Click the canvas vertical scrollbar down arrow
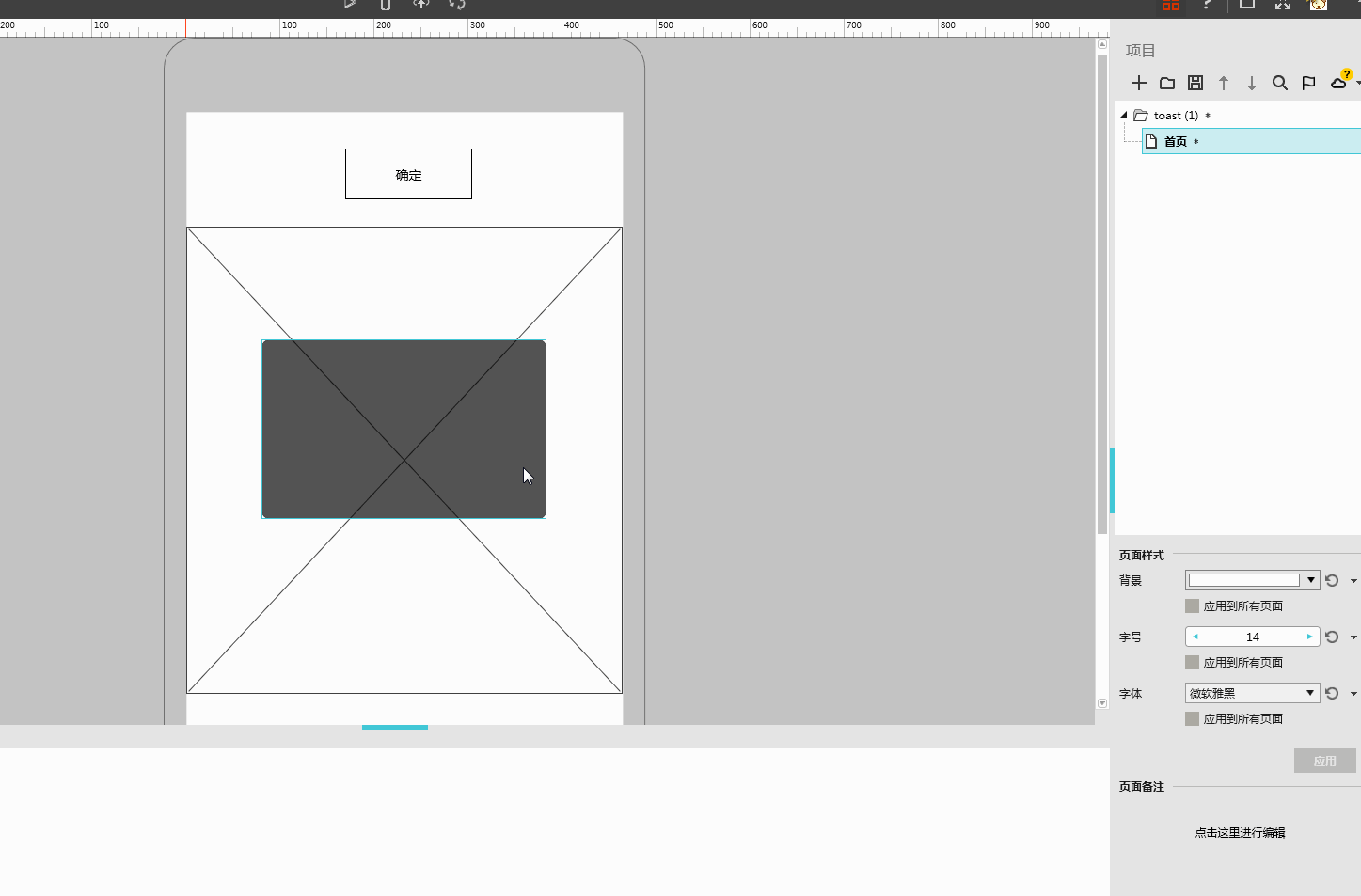The height and width of the screenshot is (896, 1361). (1102, 703)
